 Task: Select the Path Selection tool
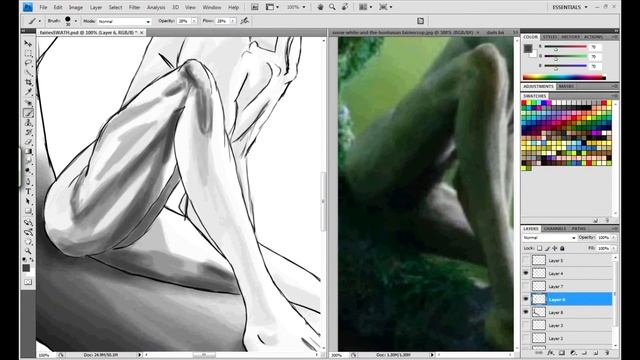click(28, 201)
